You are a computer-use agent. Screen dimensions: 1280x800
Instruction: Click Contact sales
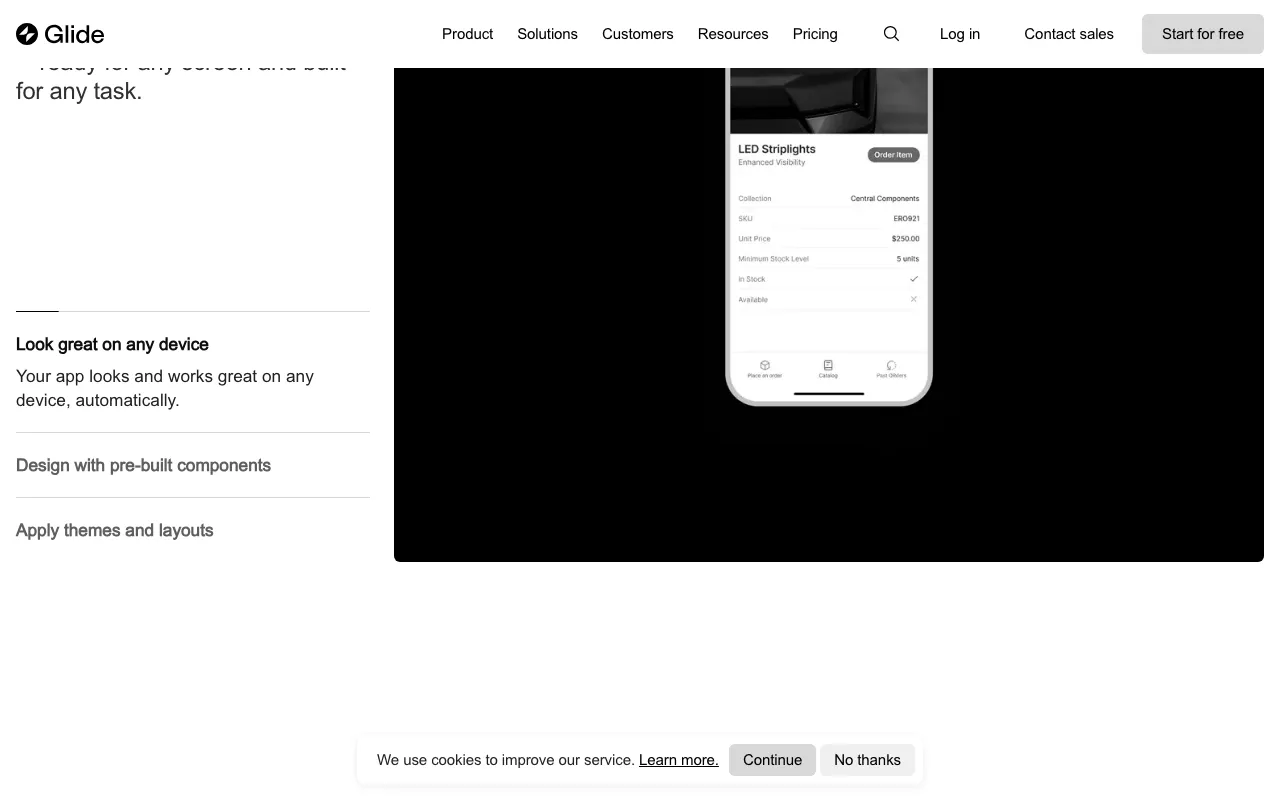point(1069,34)
